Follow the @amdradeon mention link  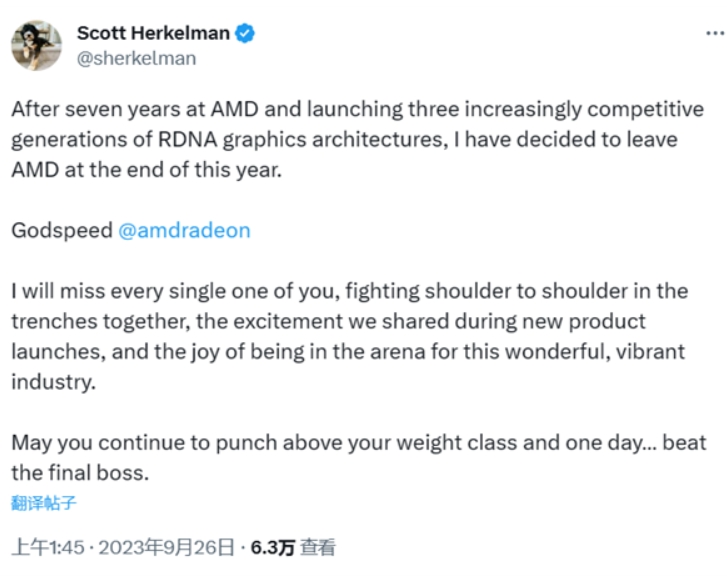[184, 230]
